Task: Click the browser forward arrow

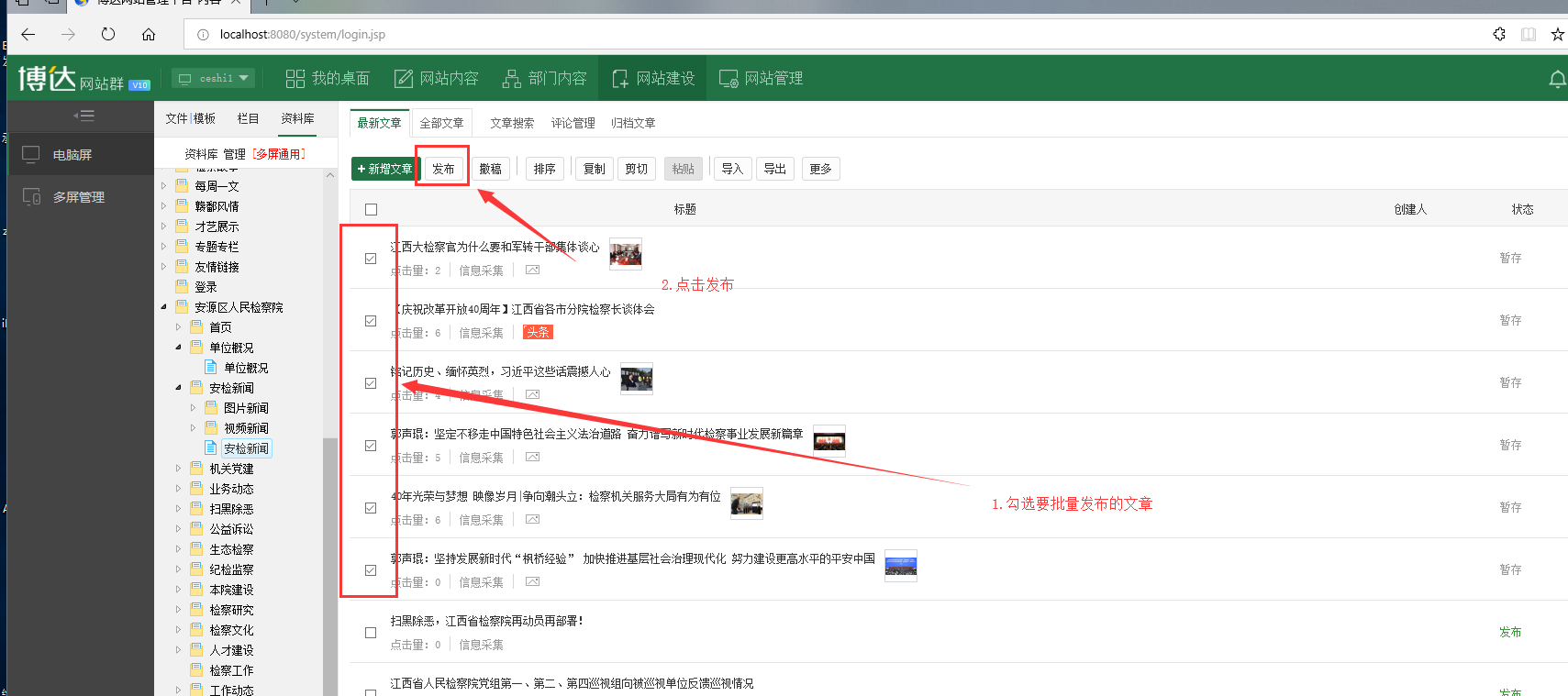Action: 68,34
